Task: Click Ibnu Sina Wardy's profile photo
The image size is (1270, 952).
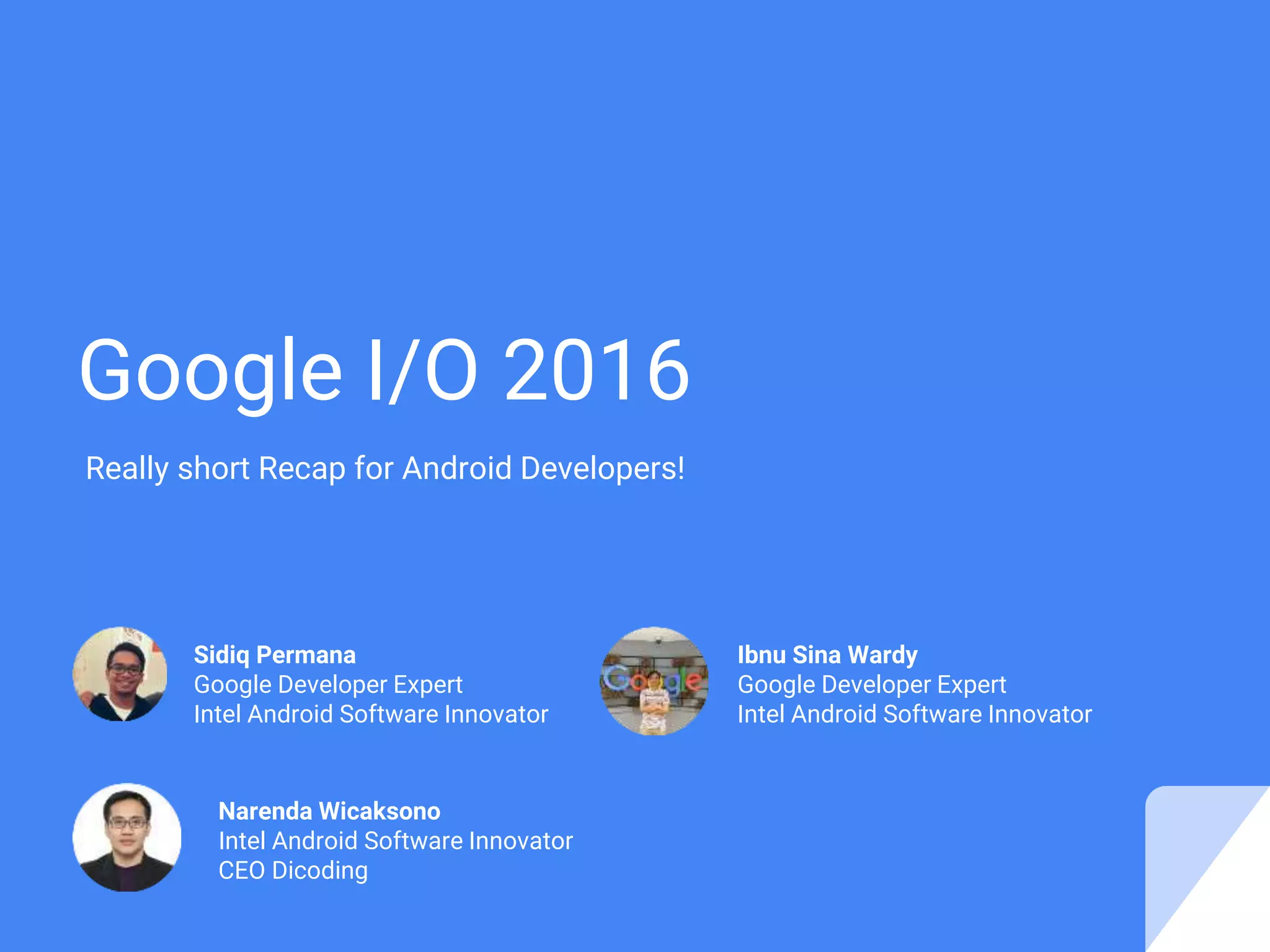Action: click(x=654, y=681)
